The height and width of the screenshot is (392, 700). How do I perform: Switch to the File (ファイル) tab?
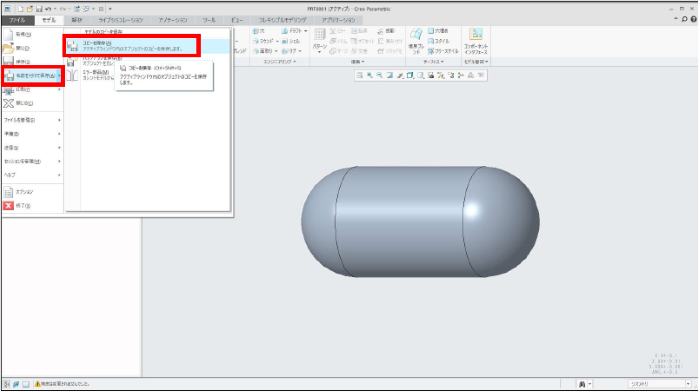tap(17, 20)
